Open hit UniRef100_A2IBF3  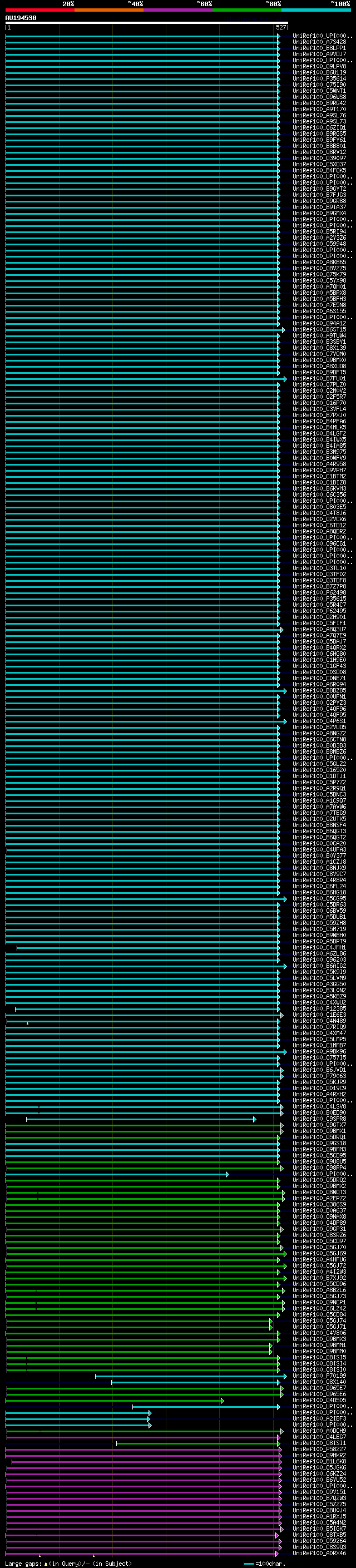point(319,1418)
